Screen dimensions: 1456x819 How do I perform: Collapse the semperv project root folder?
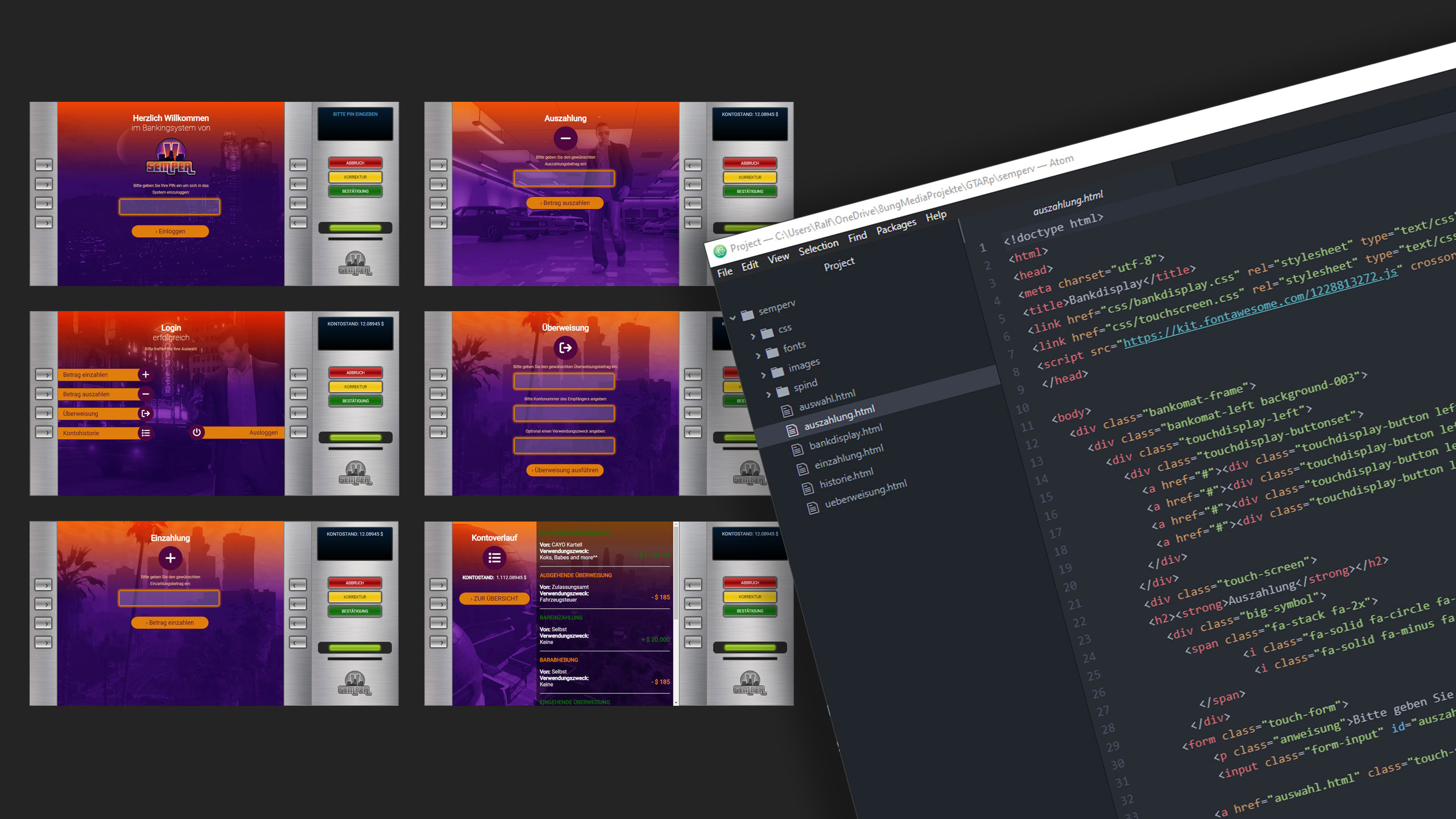(x=733, y=318)
